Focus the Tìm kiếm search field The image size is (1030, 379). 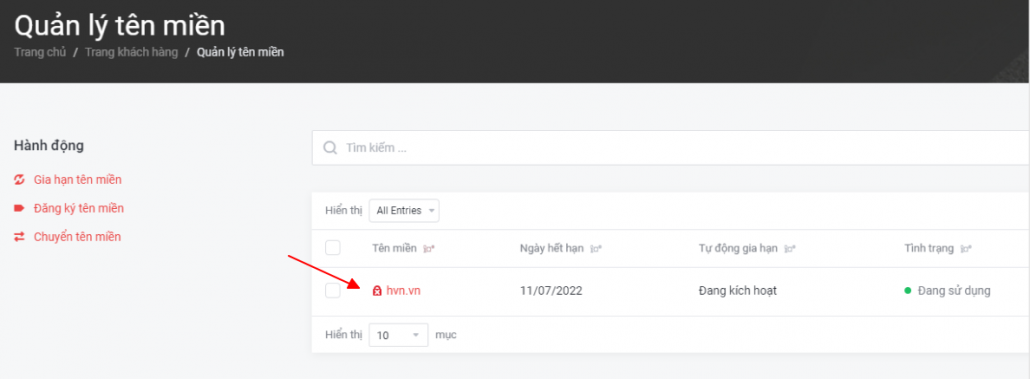click(671, 148)
